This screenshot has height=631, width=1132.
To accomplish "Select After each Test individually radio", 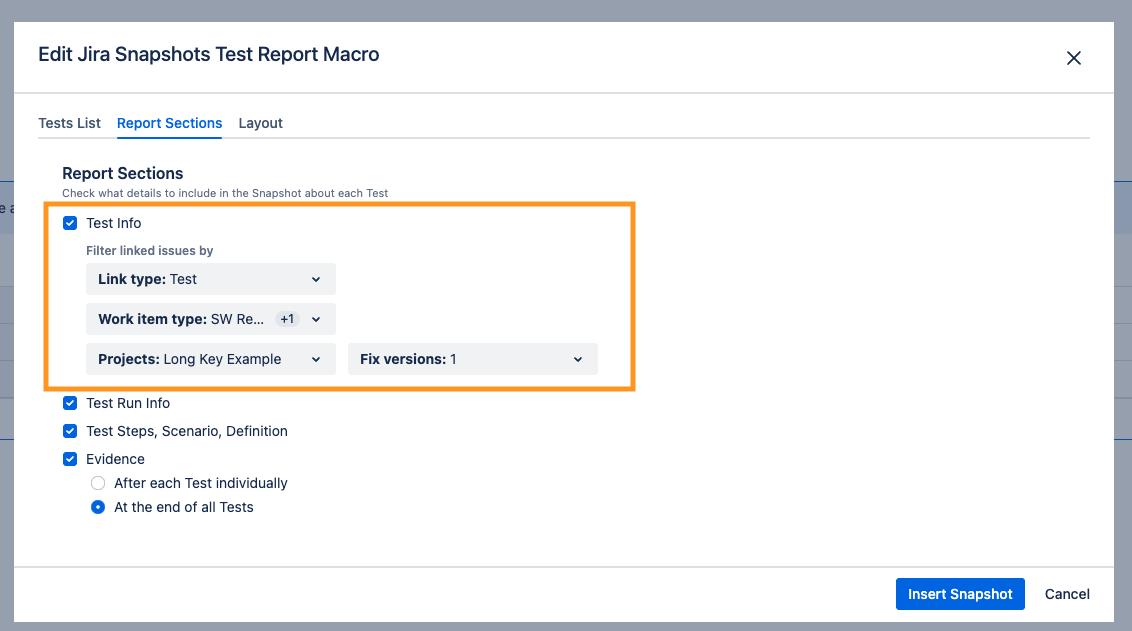I will [98, 483].
